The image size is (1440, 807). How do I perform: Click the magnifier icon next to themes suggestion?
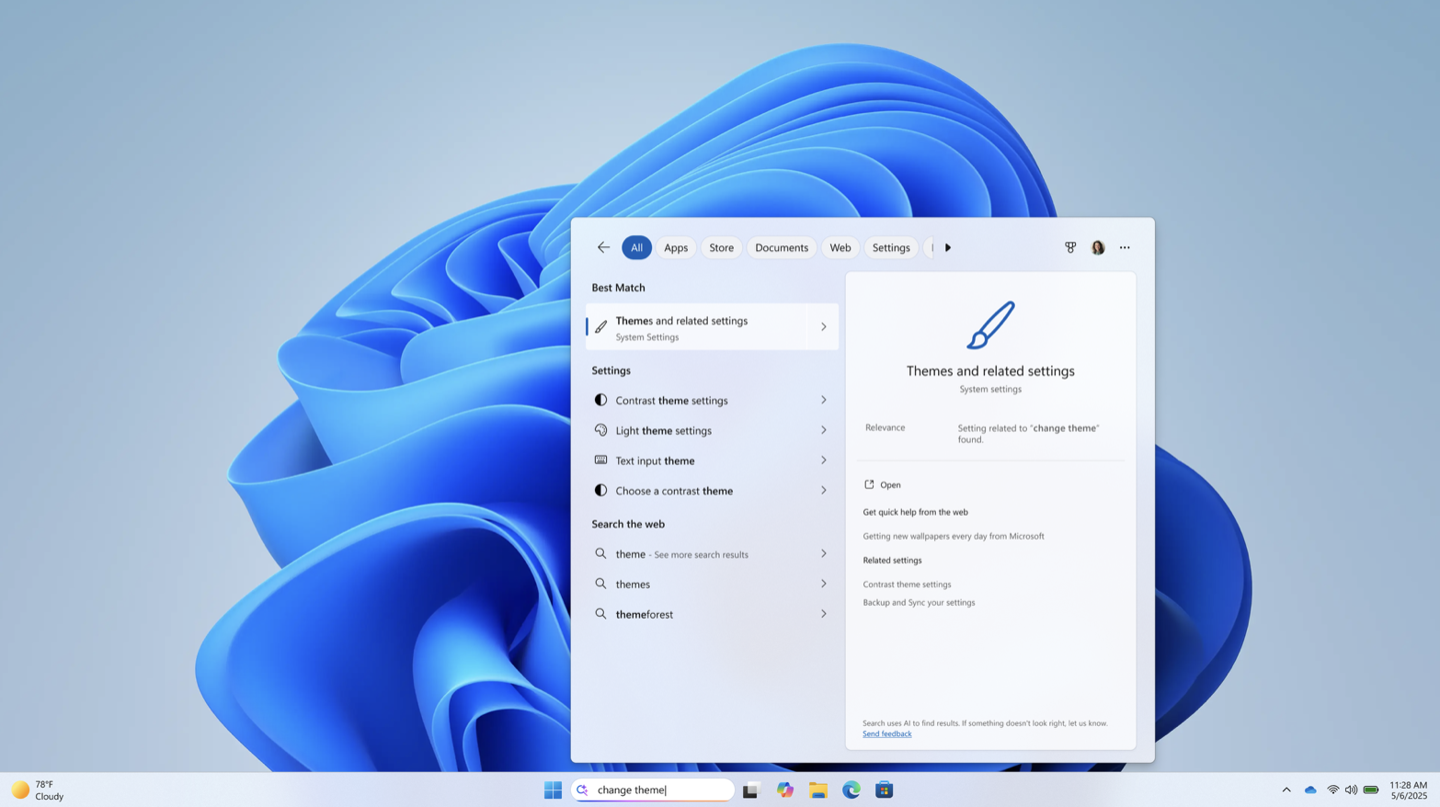click(x=600, y=583)
